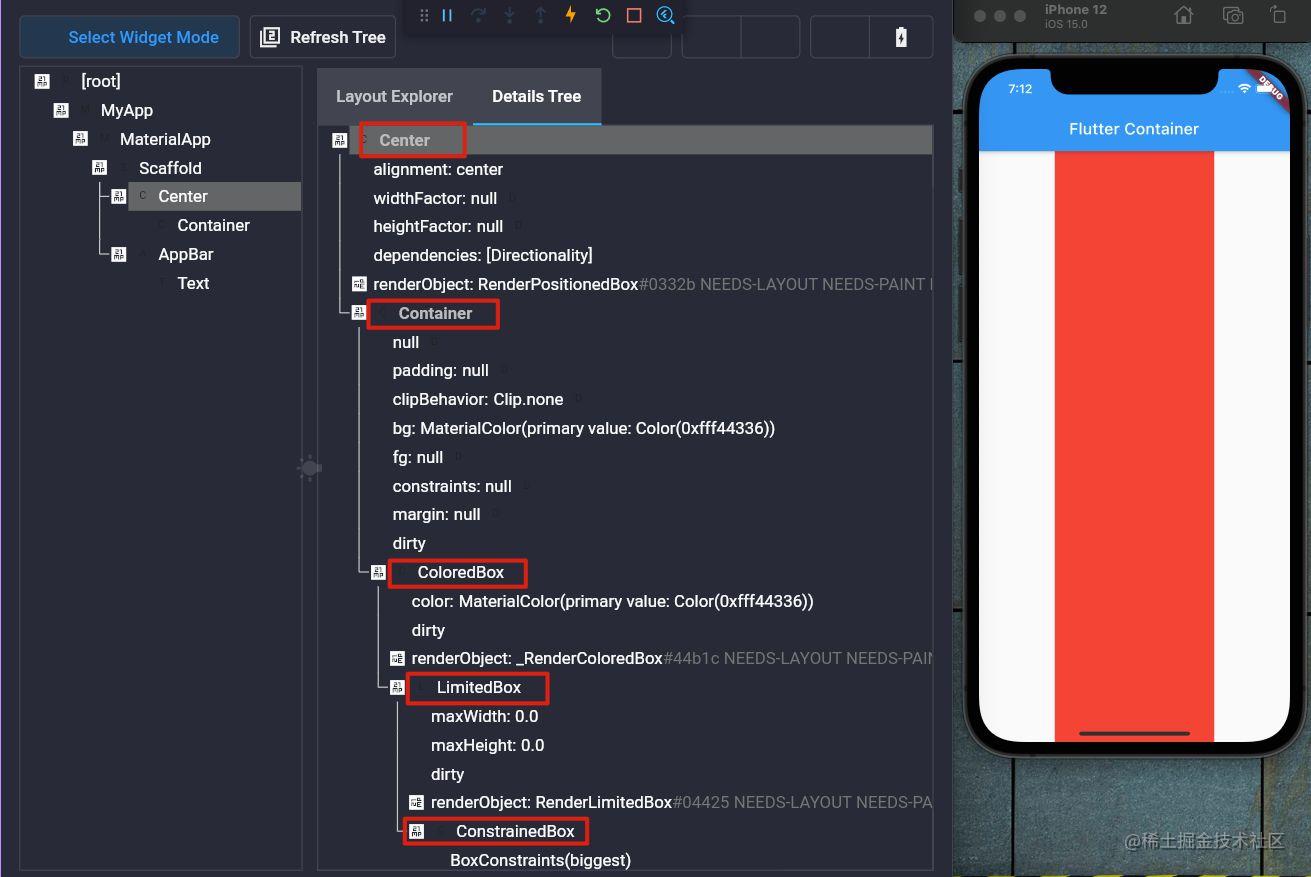Stop debugging with the red square

click(634, 15)
